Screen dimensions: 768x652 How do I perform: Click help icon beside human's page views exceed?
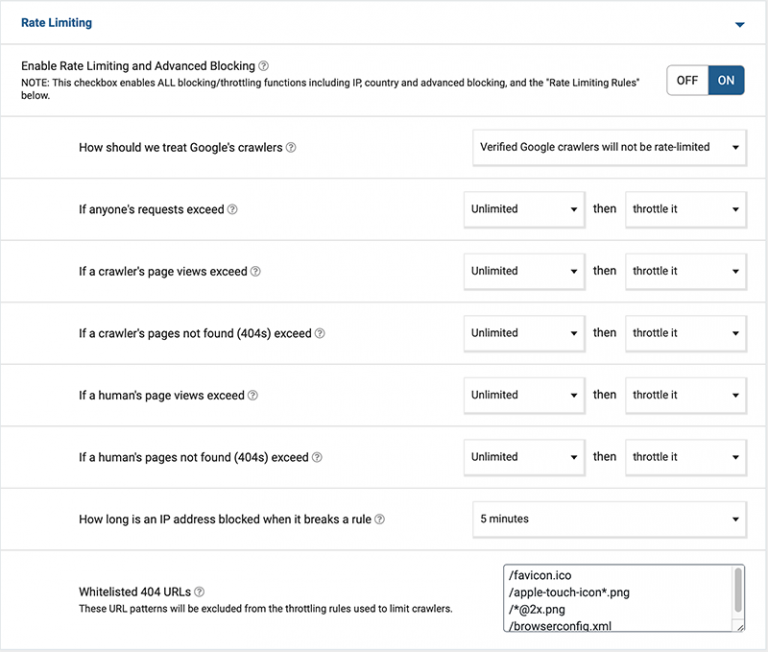click(252, 396)
